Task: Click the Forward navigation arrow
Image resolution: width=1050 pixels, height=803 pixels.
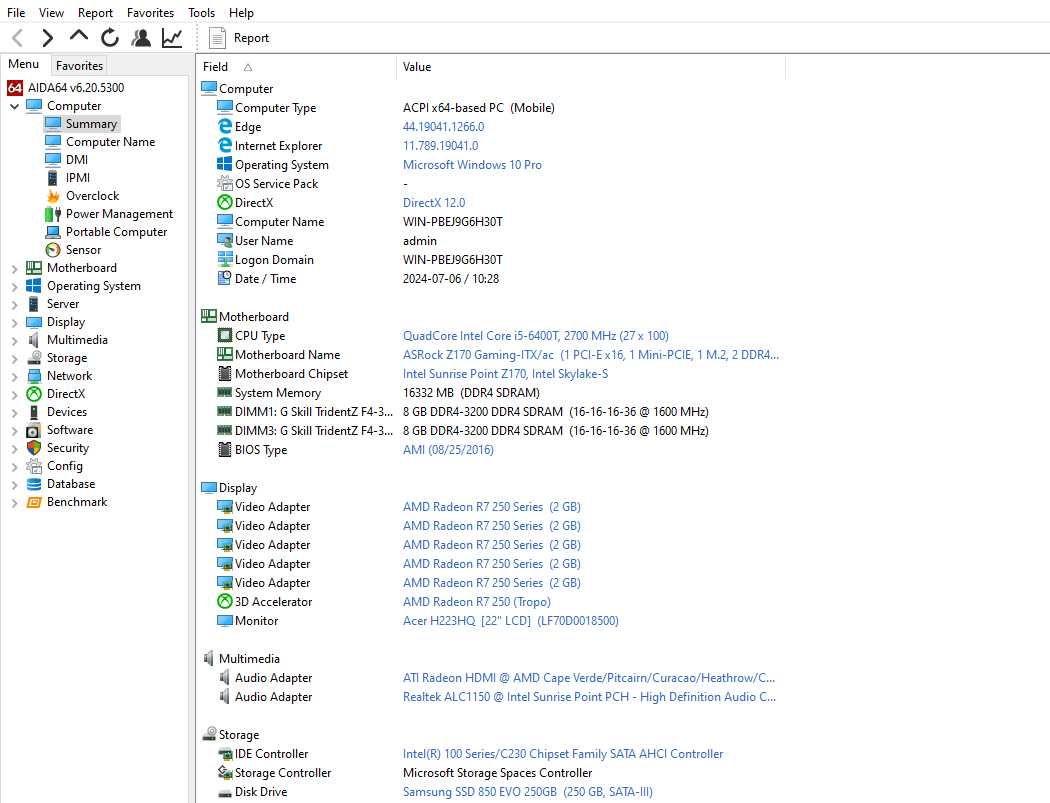Action: point(47,38)
